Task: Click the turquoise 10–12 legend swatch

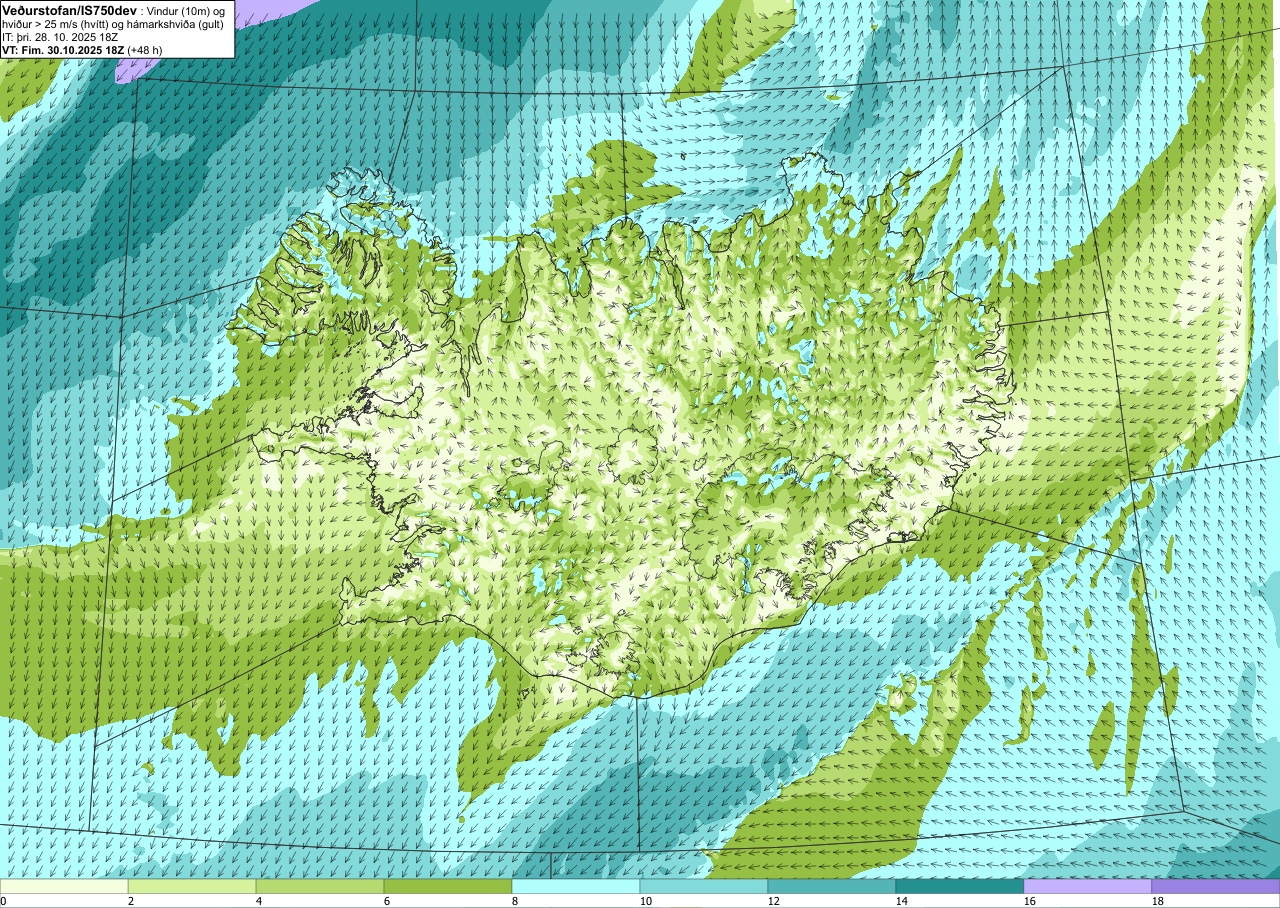Action: click(704, 886)
